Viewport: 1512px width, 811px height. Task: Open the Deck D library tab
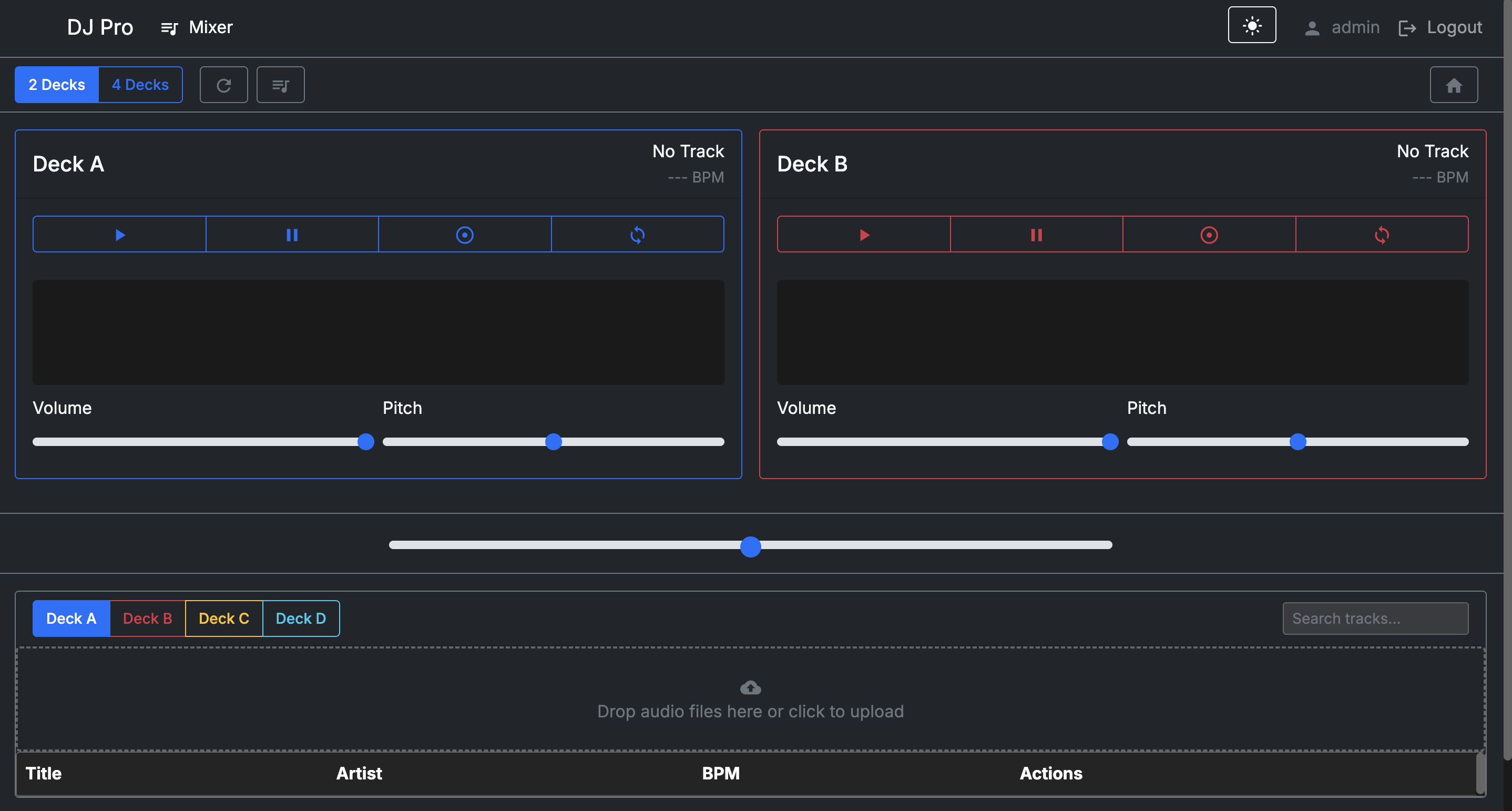[x=300, y=619]
